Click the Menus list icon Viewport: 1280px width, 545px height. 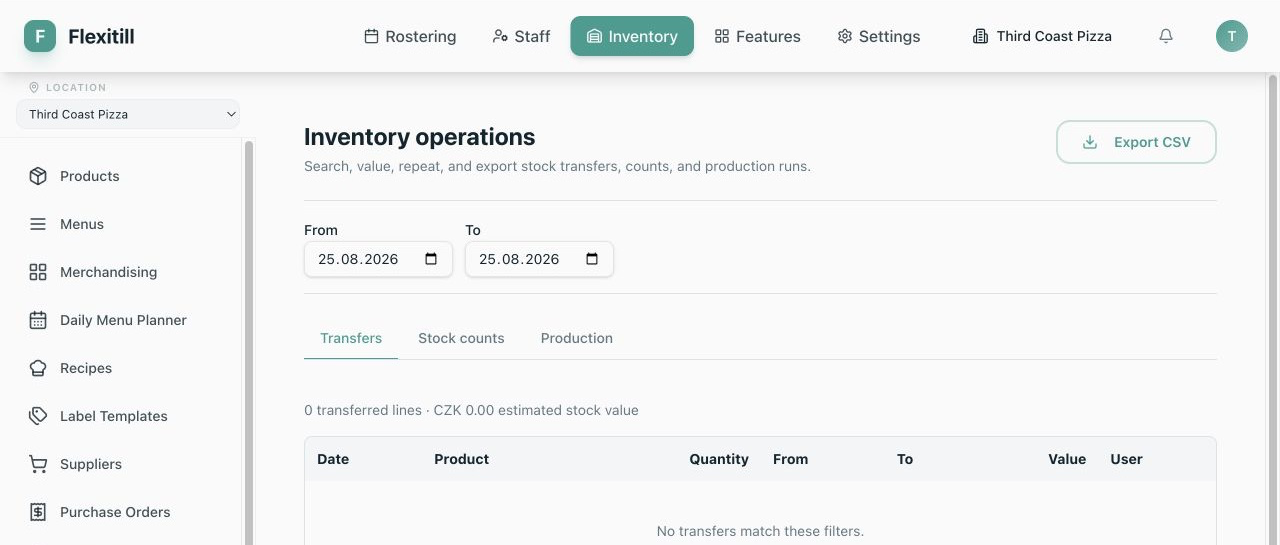[x=38, y=224]
